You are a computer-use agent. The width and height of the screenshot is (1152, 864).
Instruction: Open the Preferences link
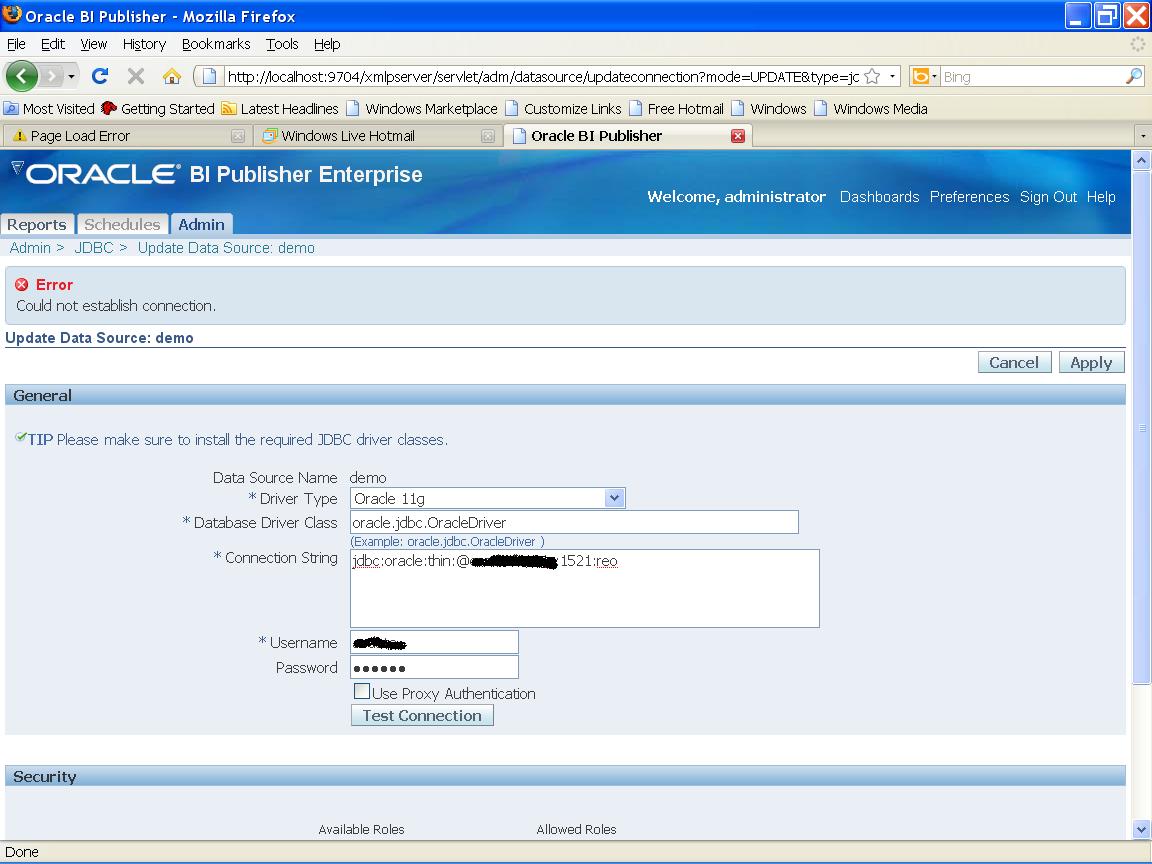(x=969, y=197)
